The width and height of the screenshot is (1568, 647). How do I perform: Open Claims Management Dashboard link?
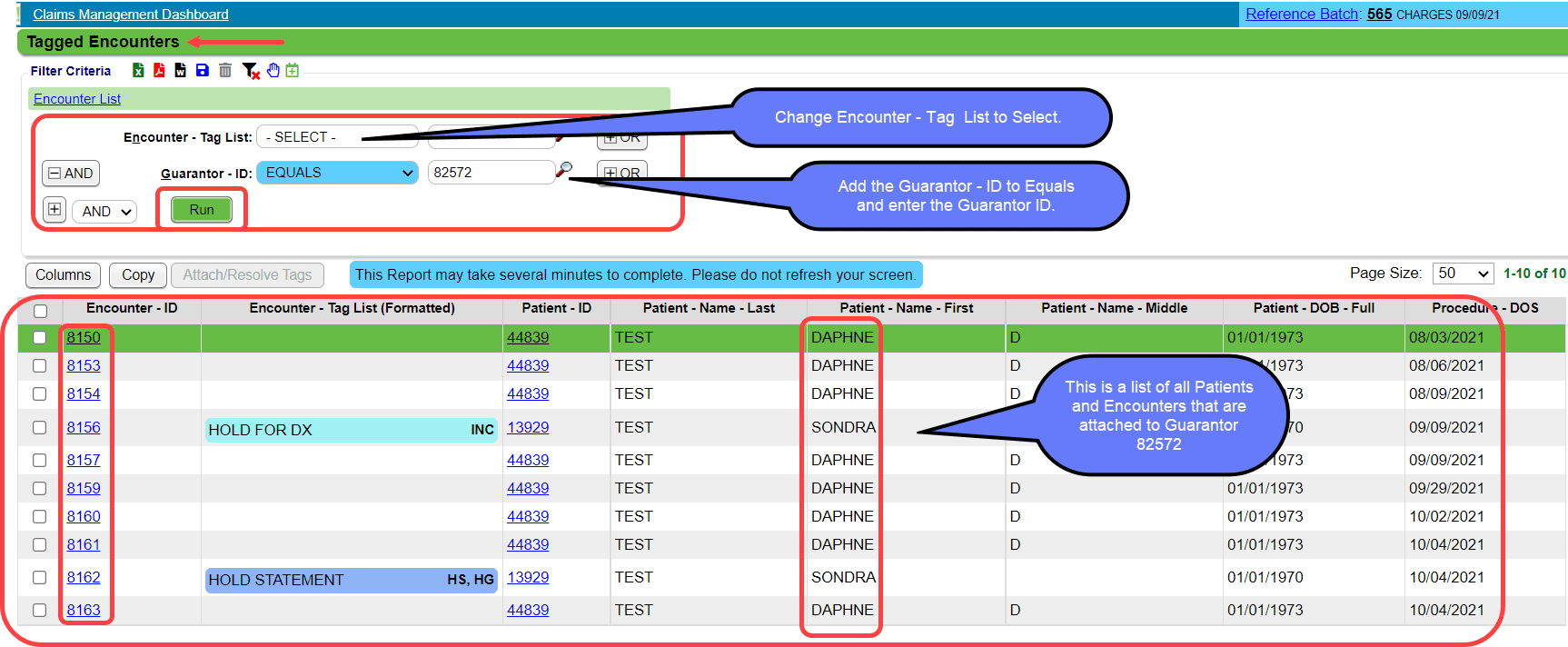131,15
